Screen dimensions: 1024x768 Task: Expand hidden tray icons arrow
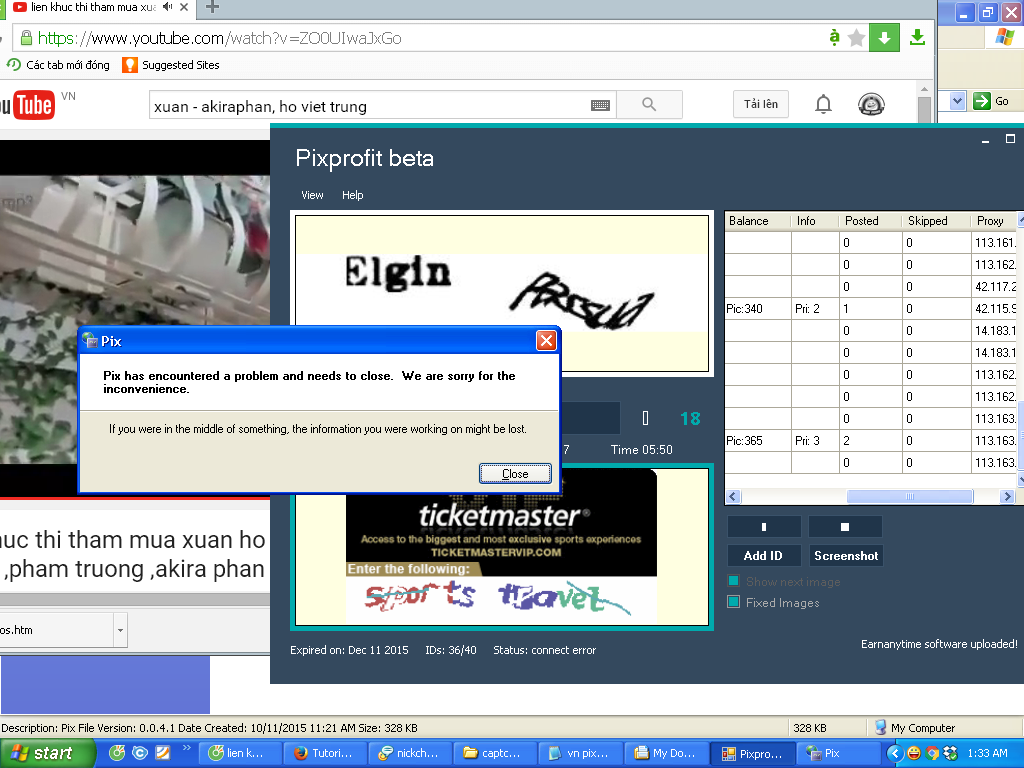pos(895,754)
